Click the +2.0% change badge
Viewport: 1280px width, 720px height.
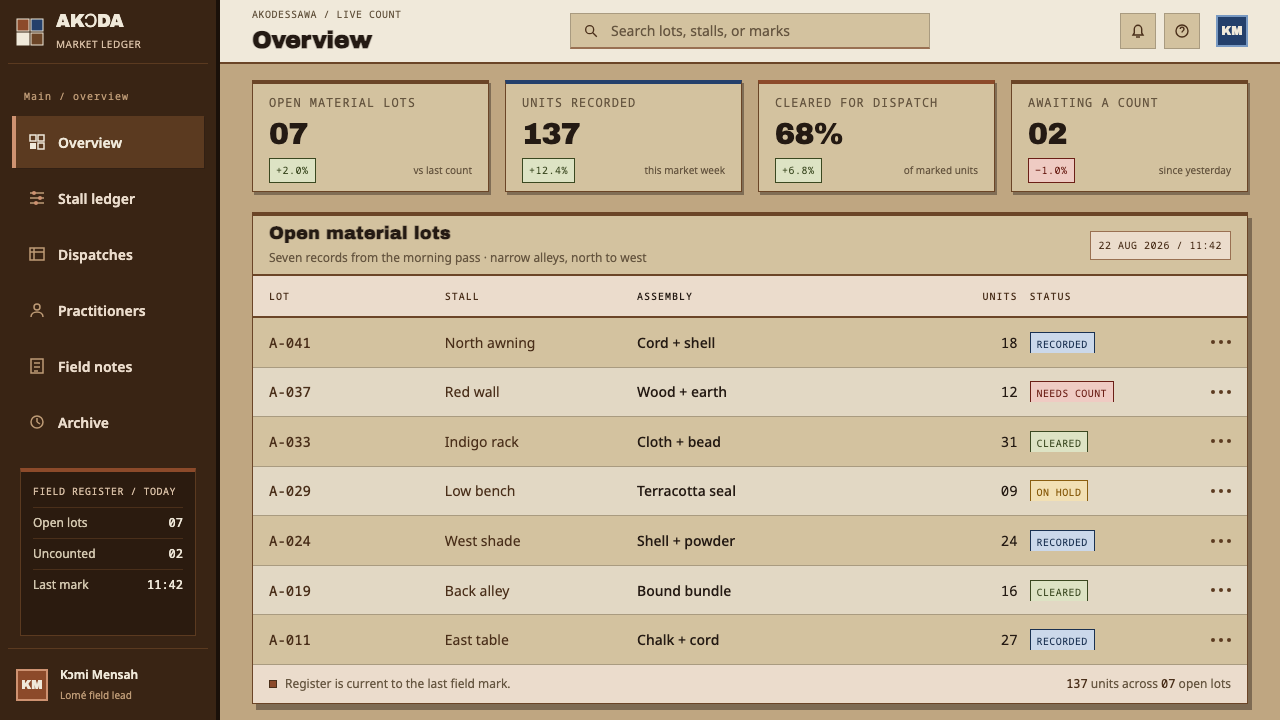(x=292, y=170)
